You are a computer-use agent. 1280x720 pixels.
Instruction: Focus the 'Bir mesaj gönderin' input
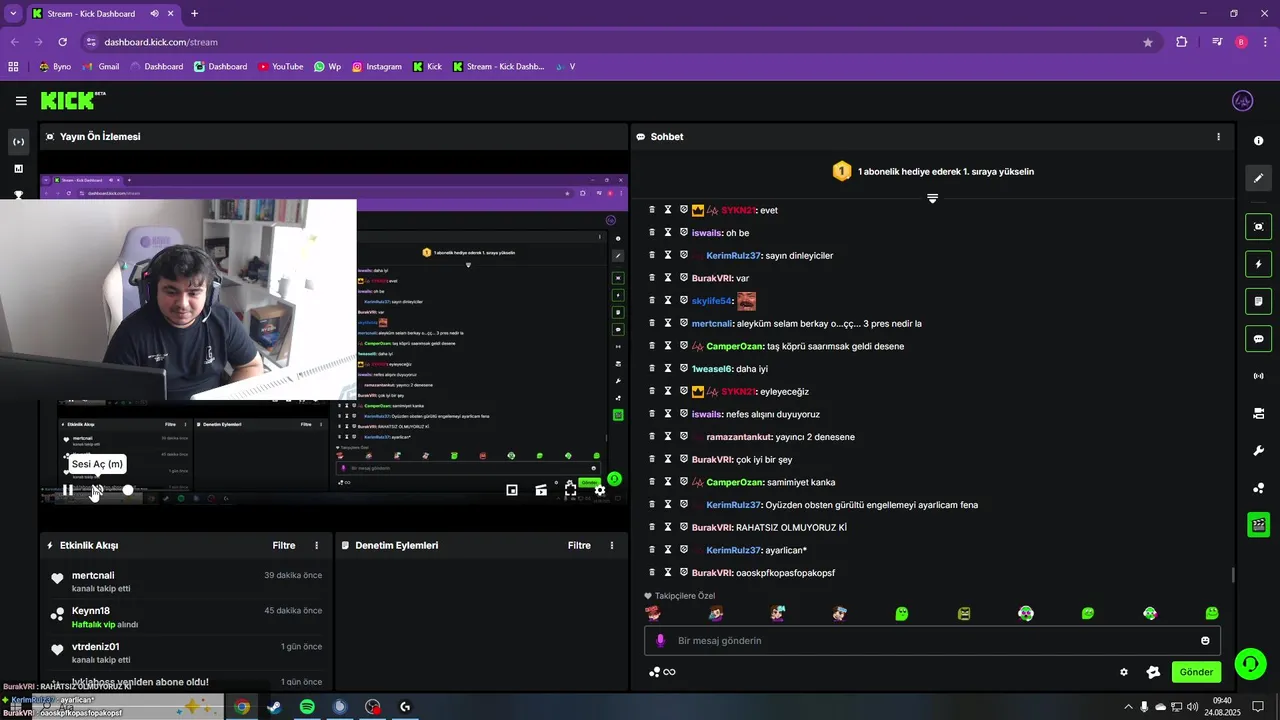coord(932,641)
